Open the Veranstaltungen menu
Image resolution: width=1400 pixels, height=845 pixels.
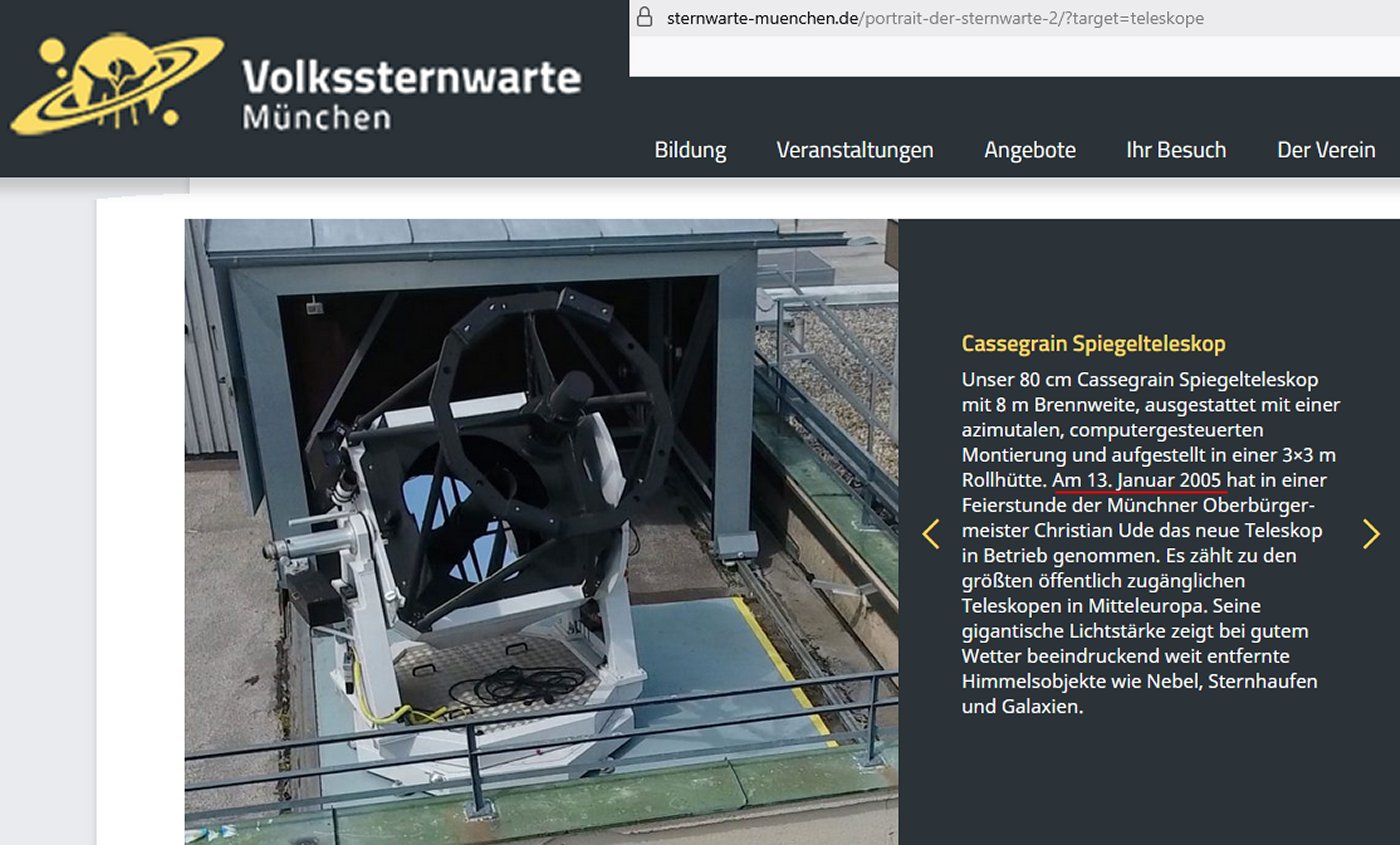click(854, 150)
